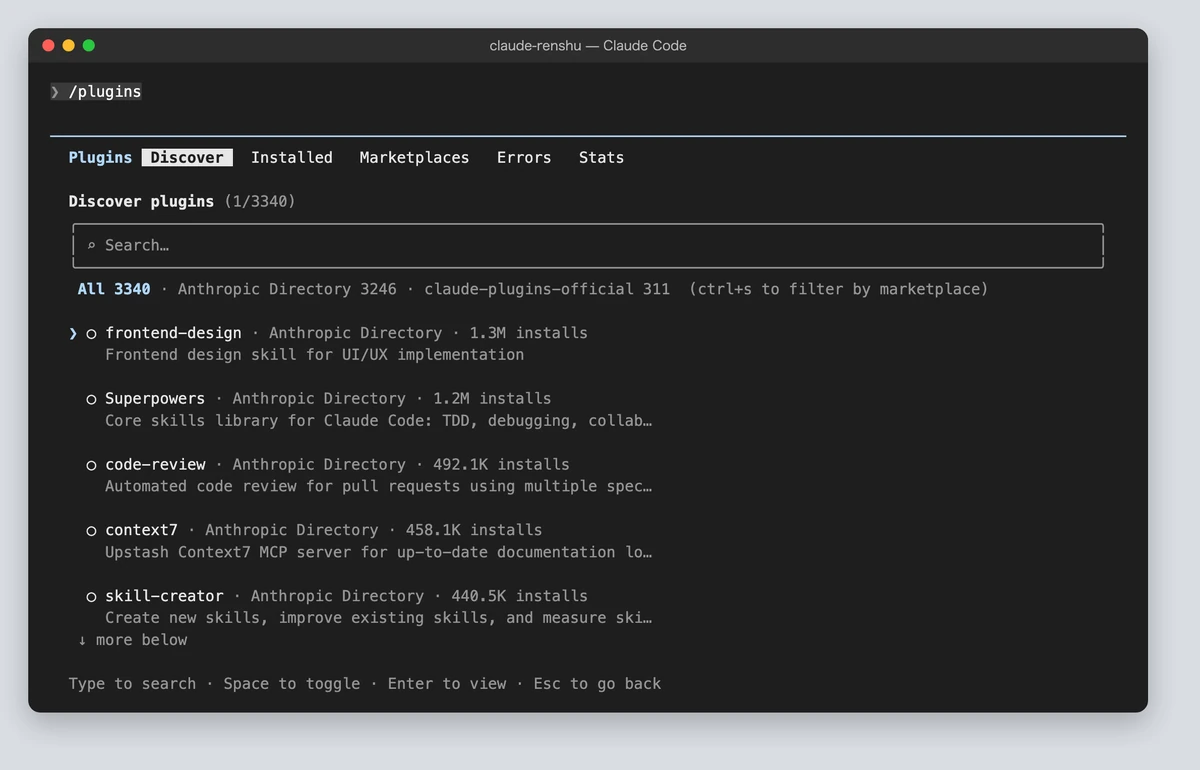
Task: Open the Installed tab
Action: point(292,157)
